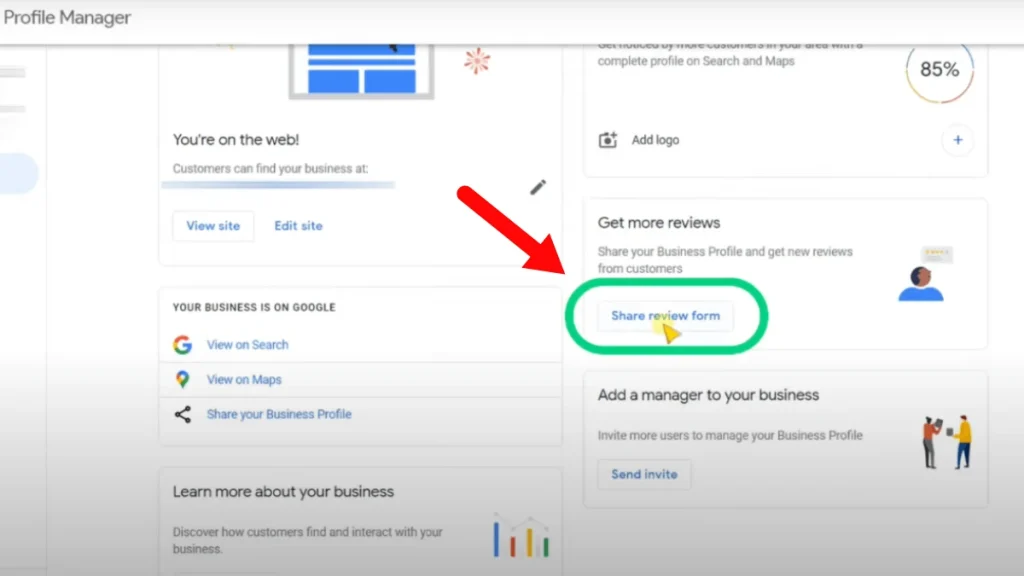
Task: Click the Profile Manager title
Action: 67,18
